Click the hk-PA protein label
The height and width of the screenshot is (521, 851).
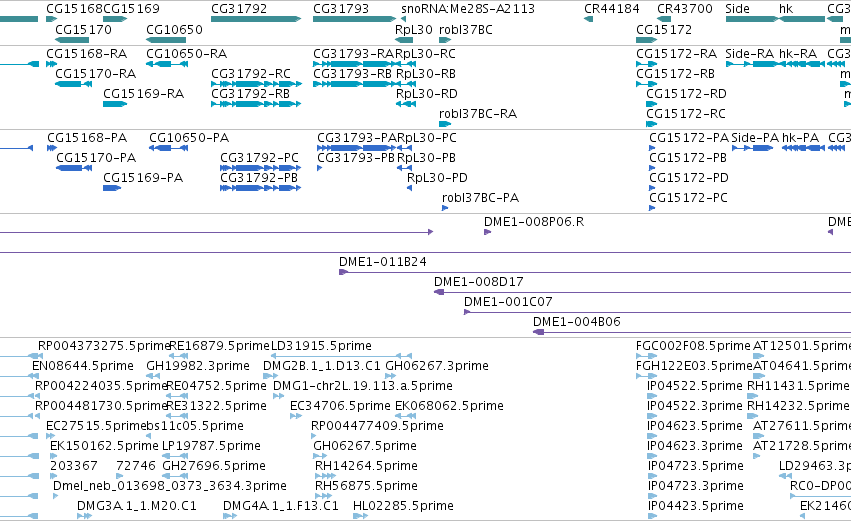point(801,138)
